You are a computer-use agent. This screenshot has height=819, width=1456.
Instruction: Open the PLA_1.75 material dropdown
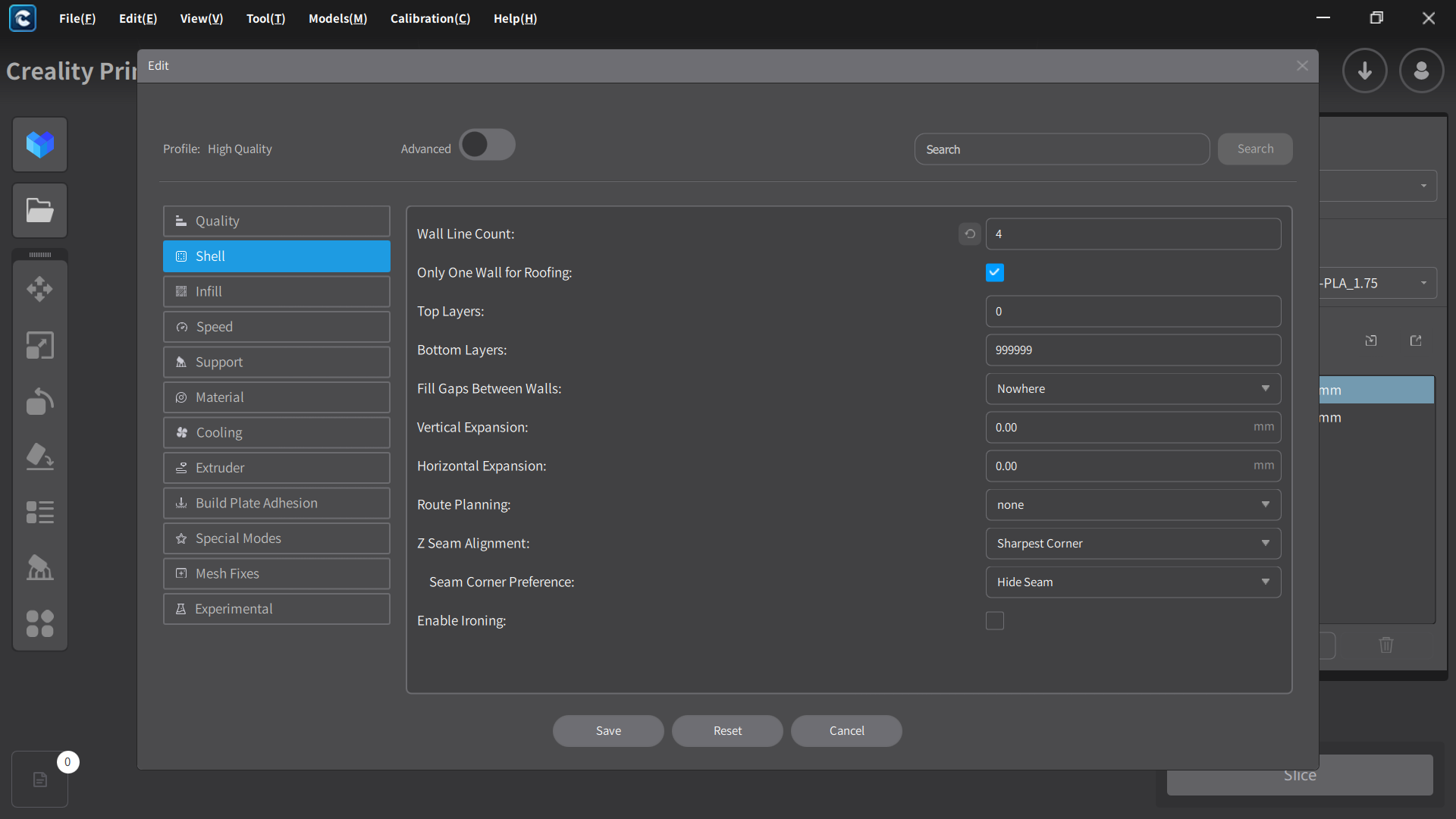pyautogui.click(x=1378, y=283)
